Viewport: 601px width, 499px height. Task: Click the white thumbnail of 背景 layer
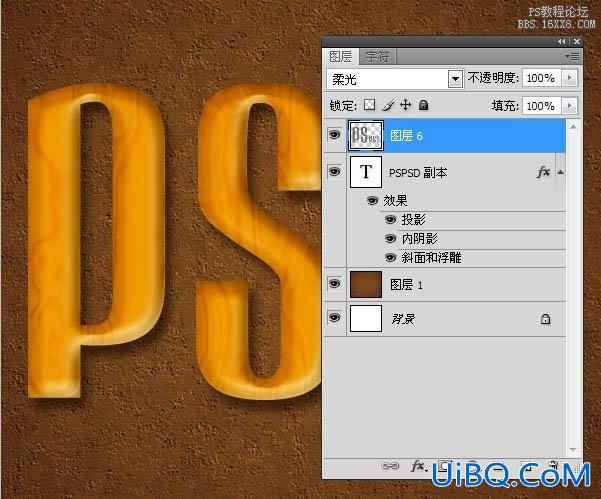click(366, 318)
